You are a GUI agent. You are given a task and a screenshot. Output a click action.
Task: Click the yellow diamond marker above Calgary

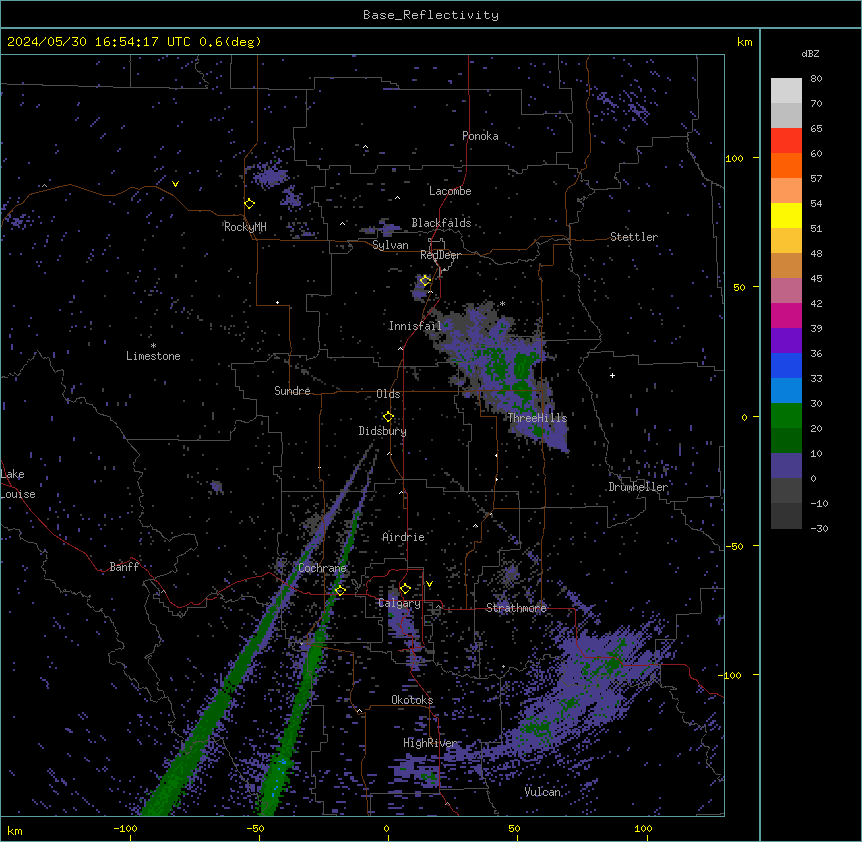(405, 589)
